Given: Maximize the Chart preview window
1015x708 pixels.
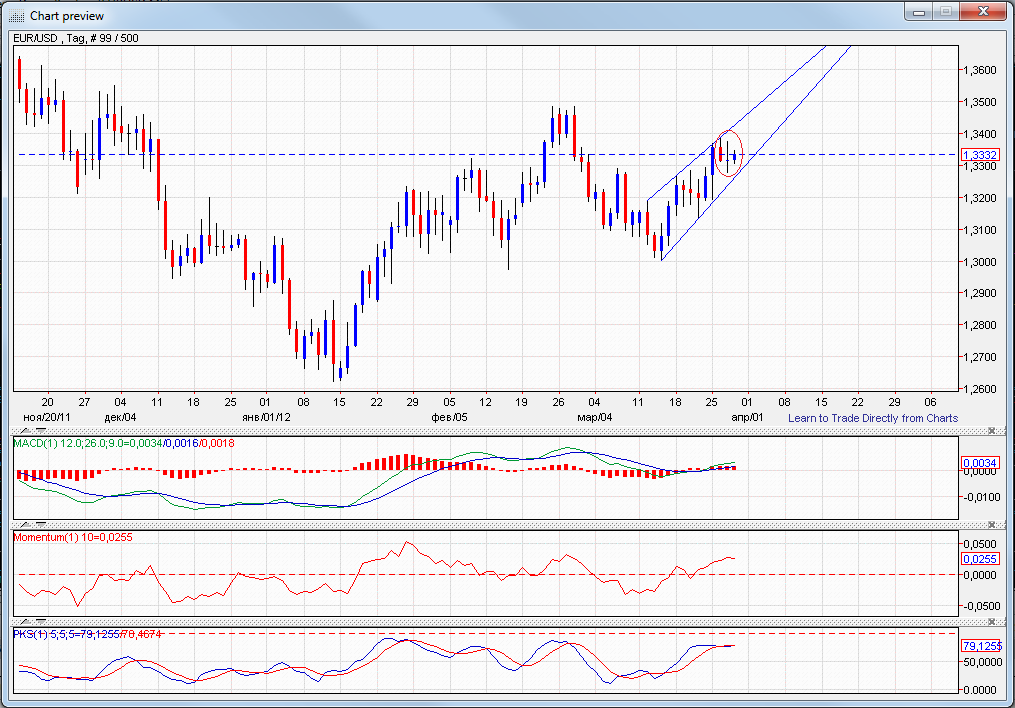Looking at the screenshot, I should click(x=946, y=11).
